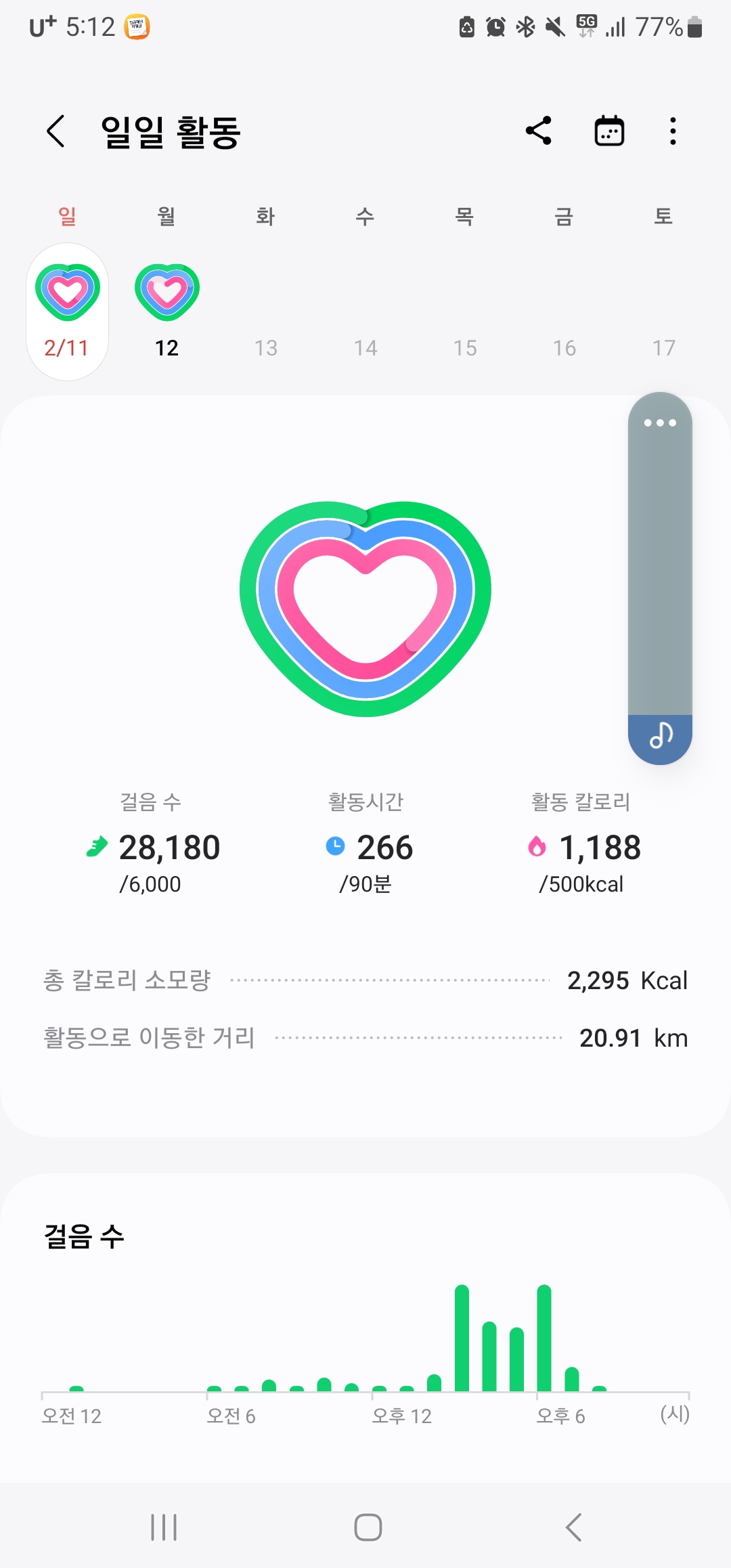Tap the 활동으로 이동한 거리 row
The height and width of the screenshot is (1568, 731).
[x=365, y=1038]
